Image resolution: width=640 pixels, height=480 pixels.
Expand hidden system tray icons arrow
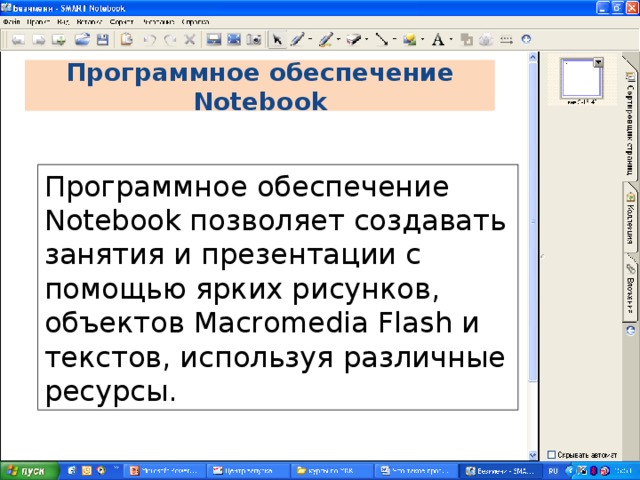569,471
